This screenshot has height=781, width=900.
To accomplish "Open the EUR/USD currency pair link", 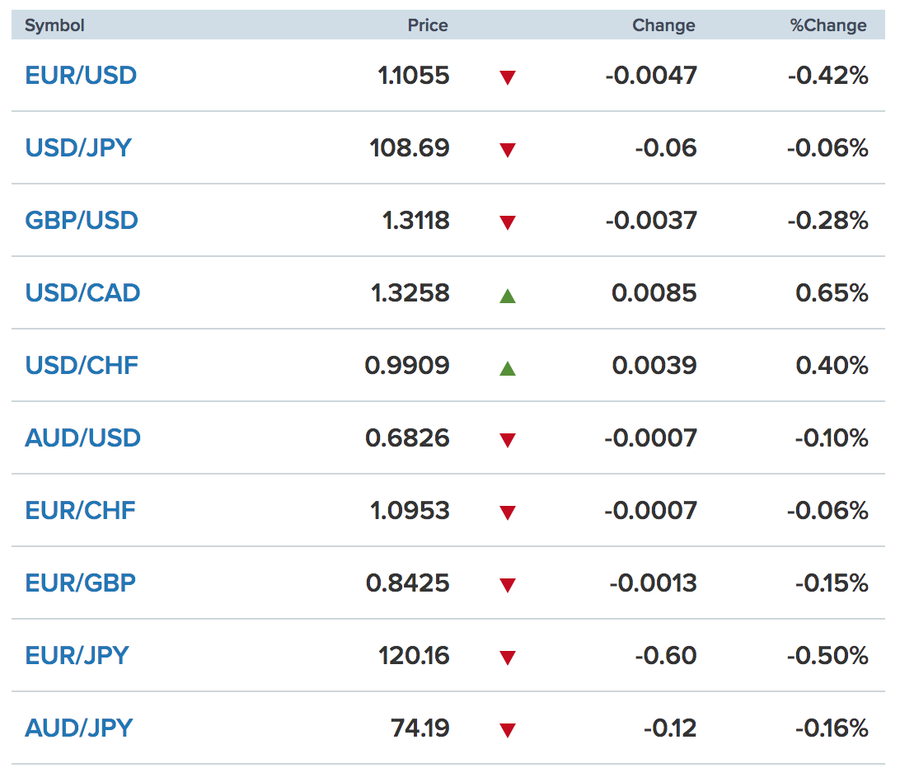I will coord(81,75).
